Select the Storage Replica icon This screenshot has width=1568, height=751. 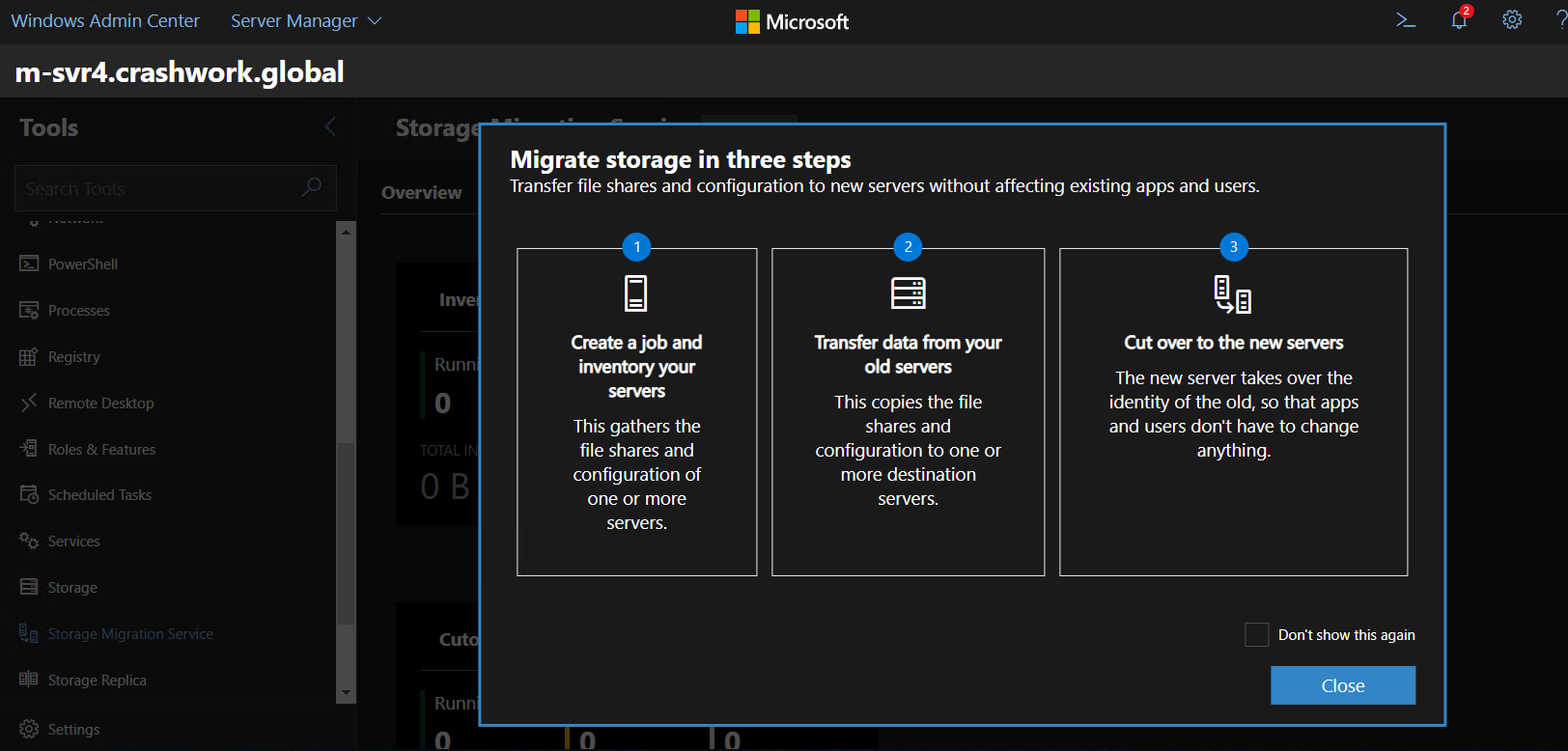[x=29, y=680]
